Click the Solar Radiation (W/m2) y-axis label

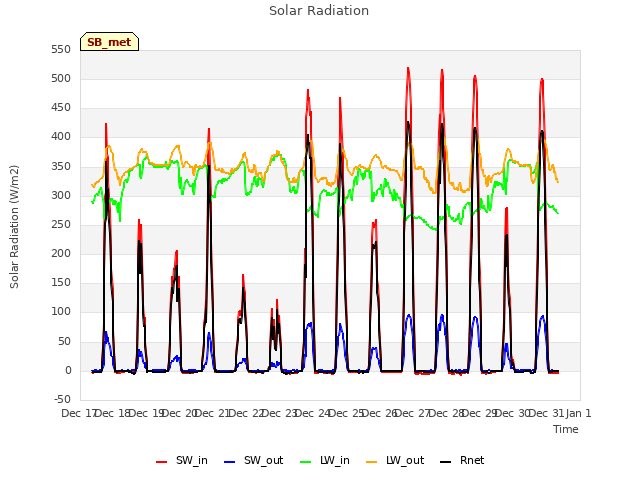(14, 227)
